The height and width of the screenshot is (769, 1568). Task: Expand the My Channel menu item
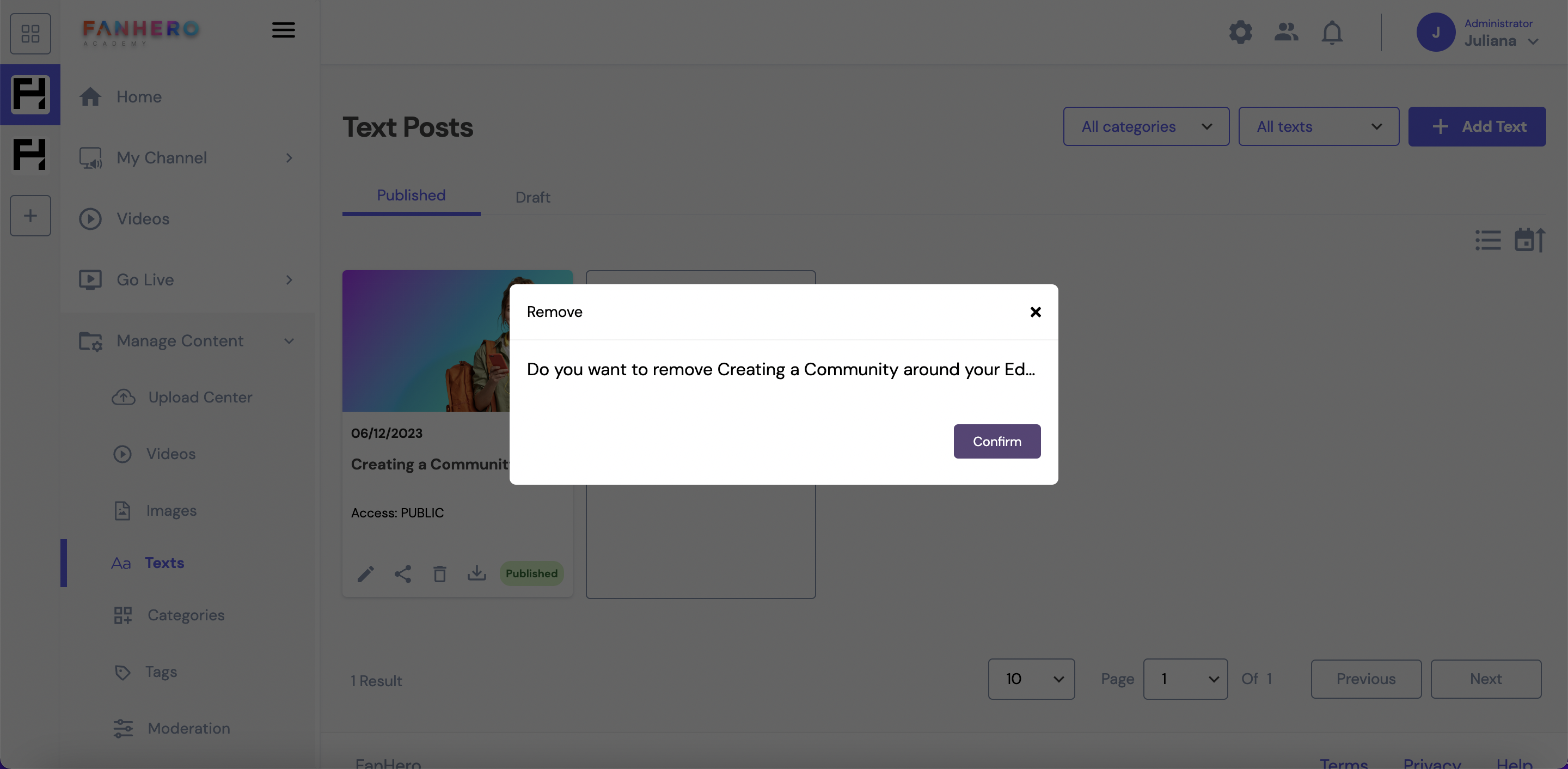coord(288,158)
